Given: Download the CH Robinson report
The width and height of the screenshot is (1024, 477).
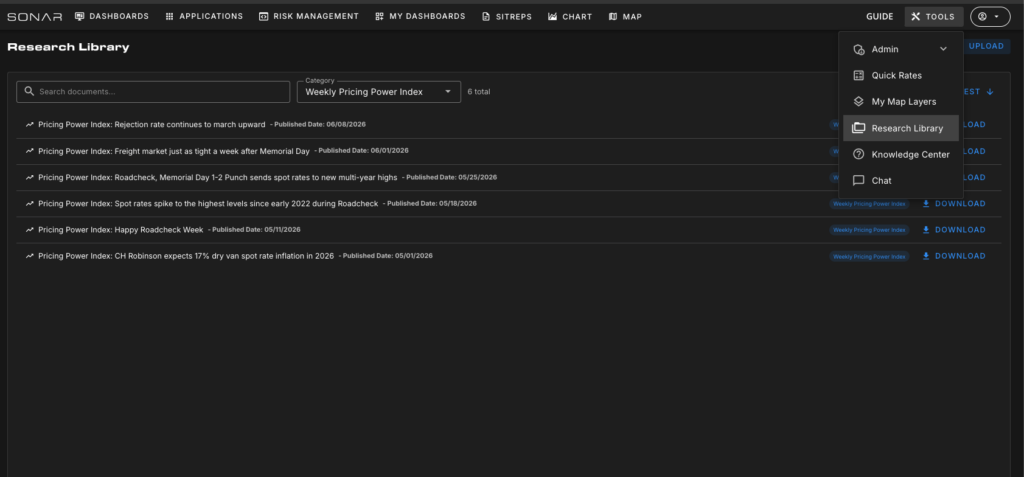Looking at the screenshot, I should [953, 256].
